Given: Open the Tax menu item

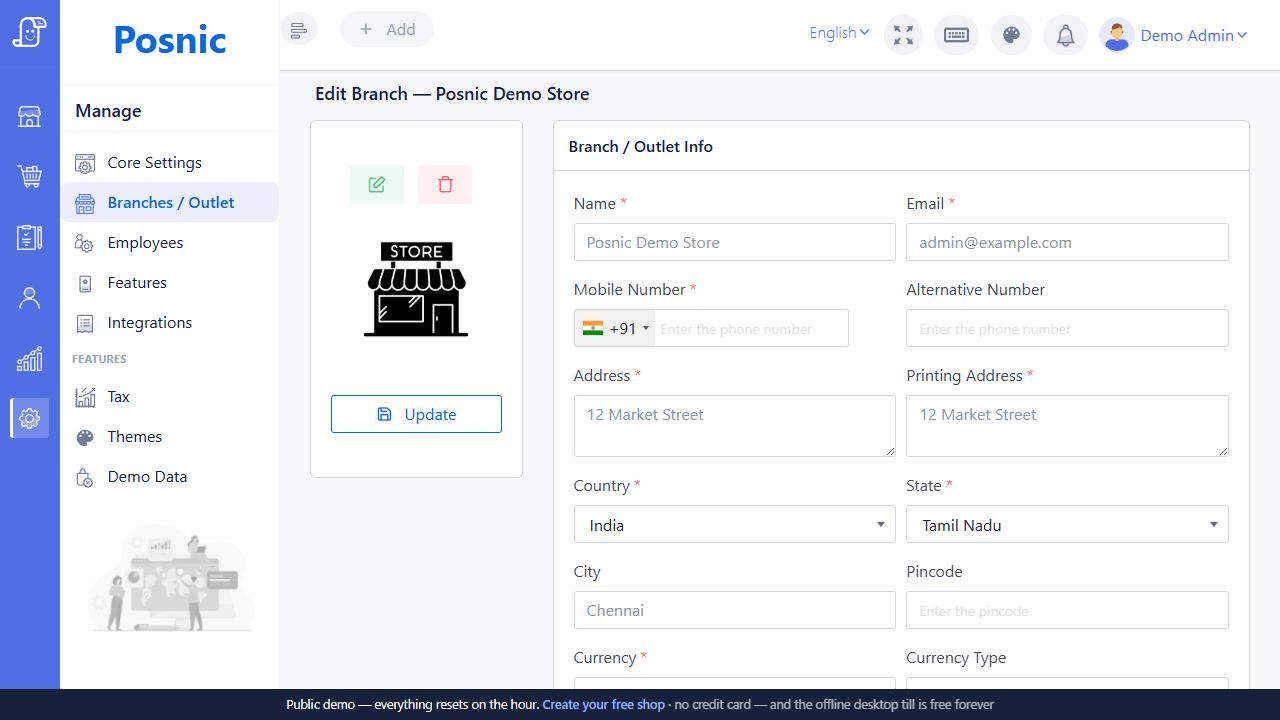Looking at the screenshot, I should (169, 397).
